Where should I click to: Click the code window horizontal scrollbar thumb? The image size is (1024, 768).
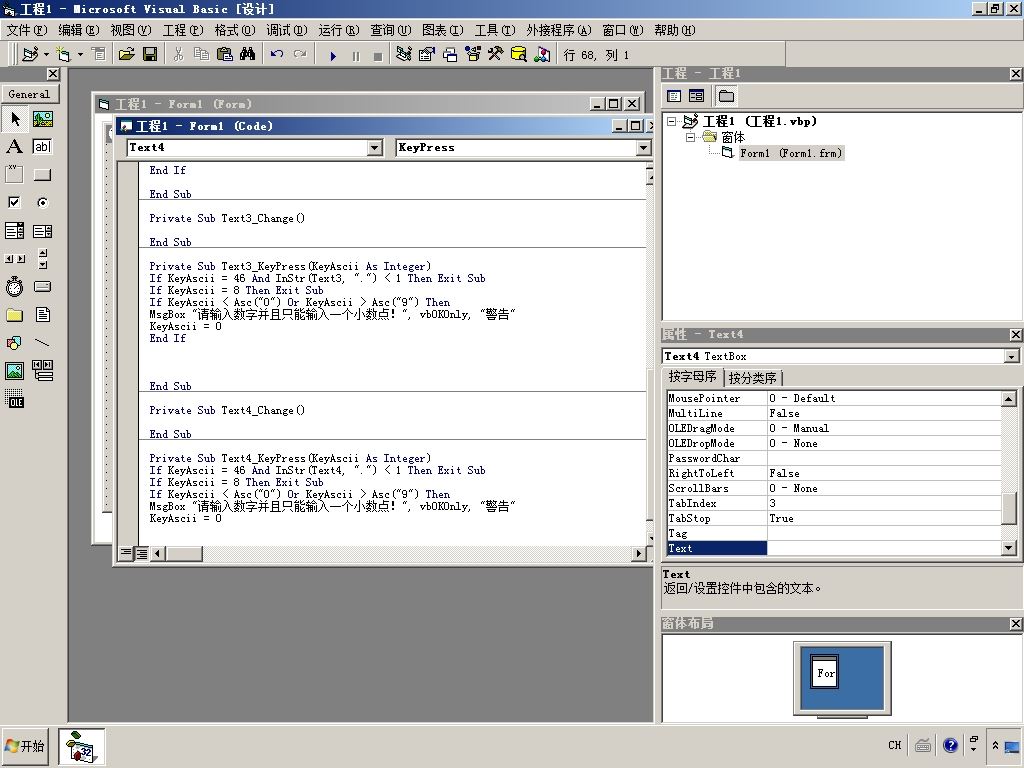click(184, 554)
